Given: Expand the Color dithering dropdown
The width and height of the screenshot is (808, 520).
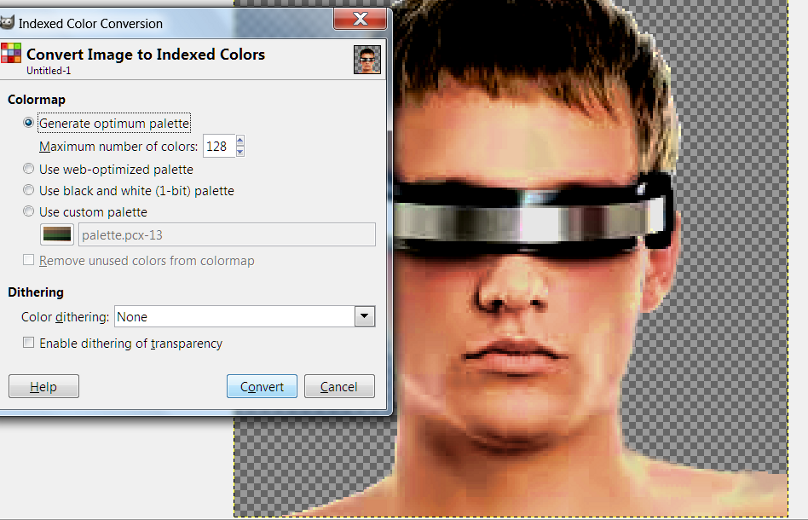Looking at the screenshot, I should tap(364, 316).
